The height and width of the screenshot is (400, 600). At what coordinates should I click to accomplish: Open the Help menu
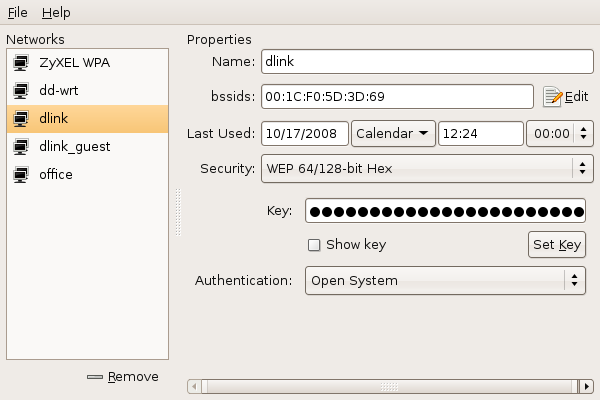point(56,13)
